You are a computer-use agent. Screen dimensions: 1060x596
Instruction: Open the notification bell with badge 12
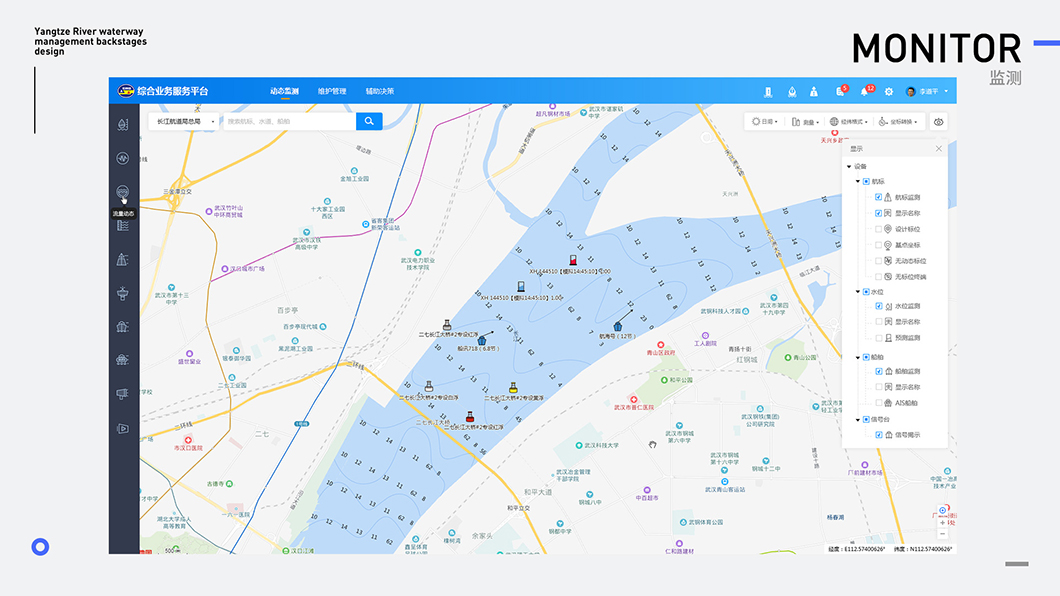point(864,91)
